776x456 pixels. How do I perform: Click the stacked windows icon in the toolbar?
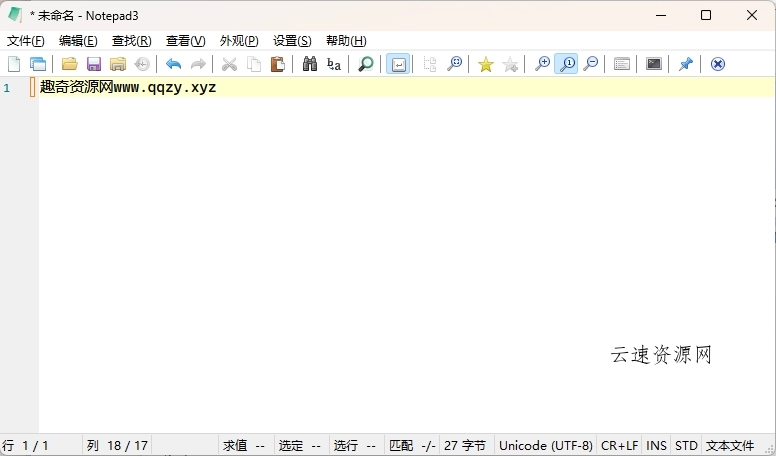pos(38,64)
